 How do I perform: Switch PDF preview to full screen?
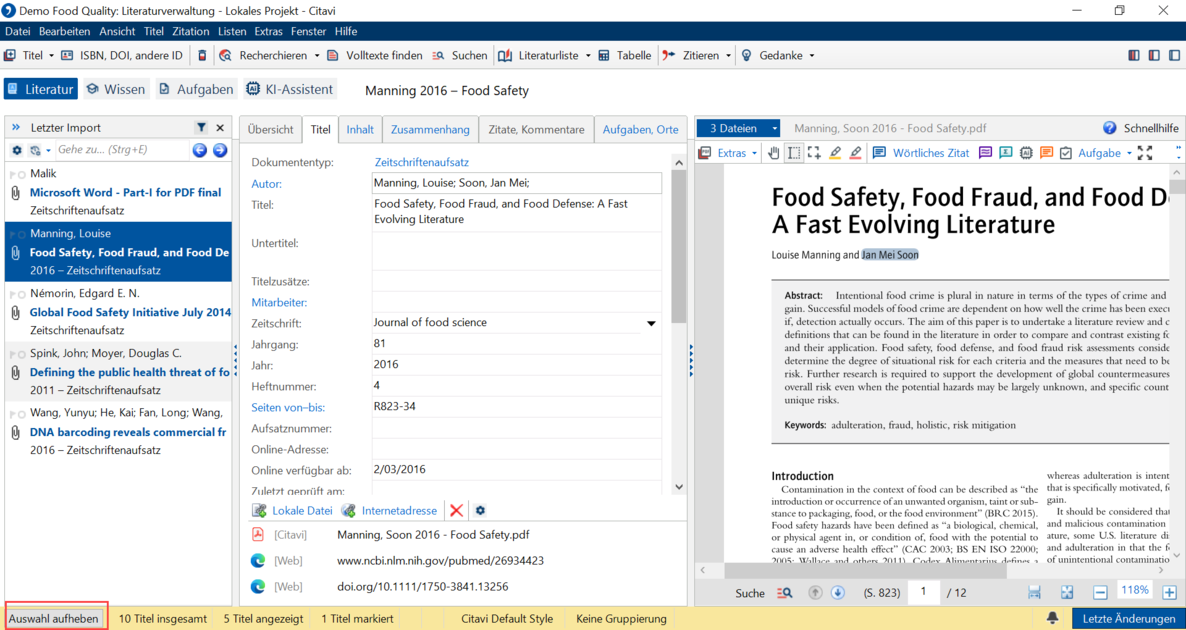click(x=1145, y=153)
